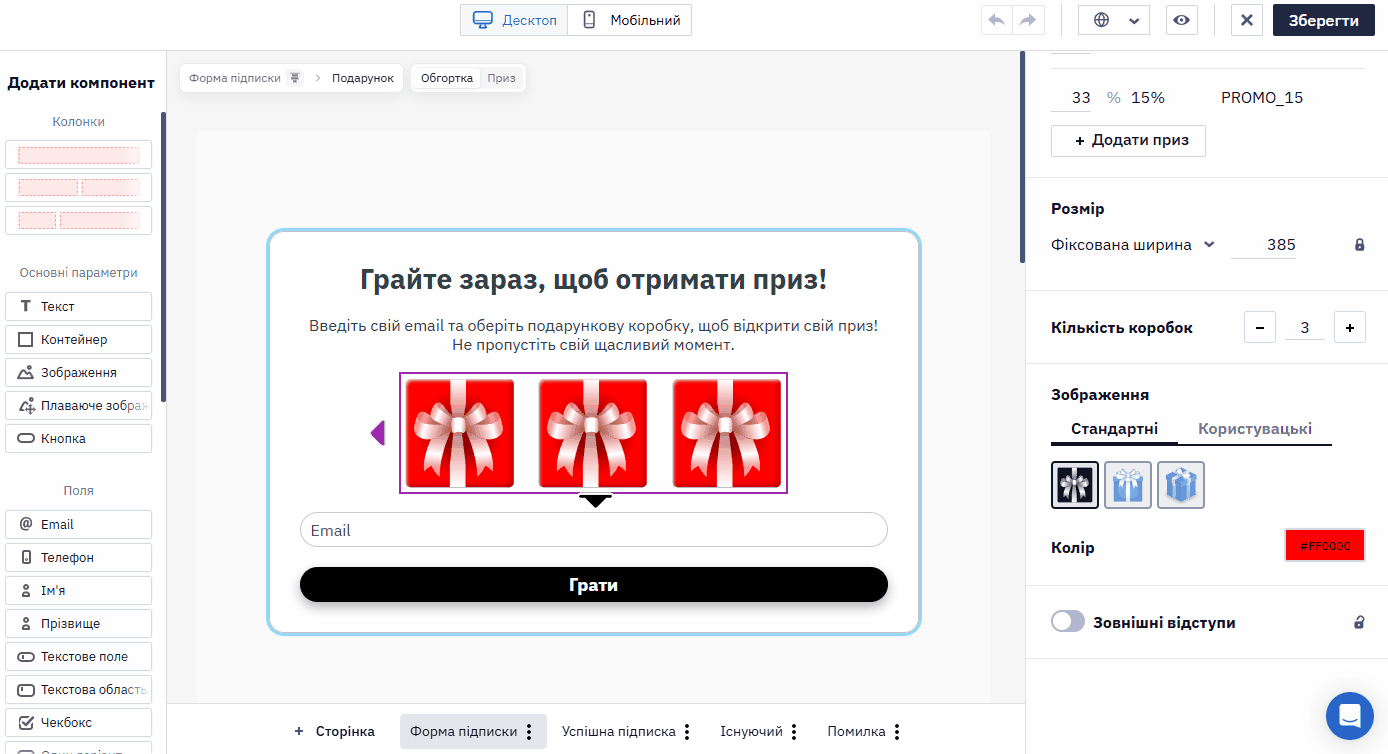Add a Контейнер component

tap(79, 339)
